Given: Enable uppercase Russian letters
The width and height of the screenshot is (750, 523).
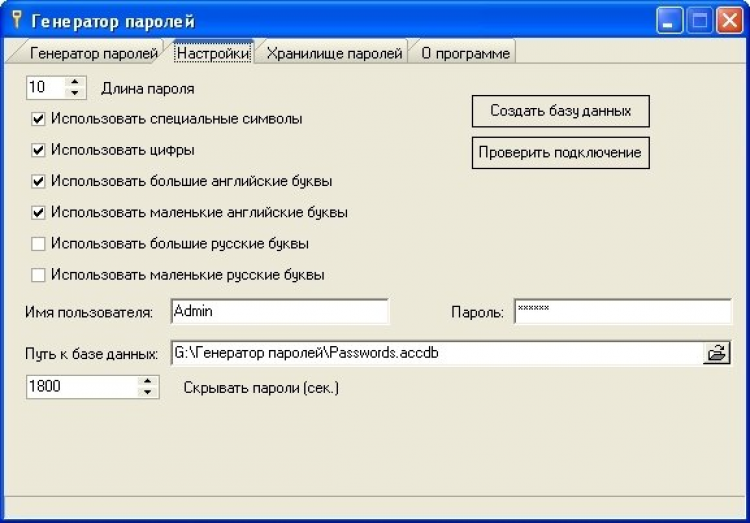Looking at the screenshot, I should click(x=39, y=243).
